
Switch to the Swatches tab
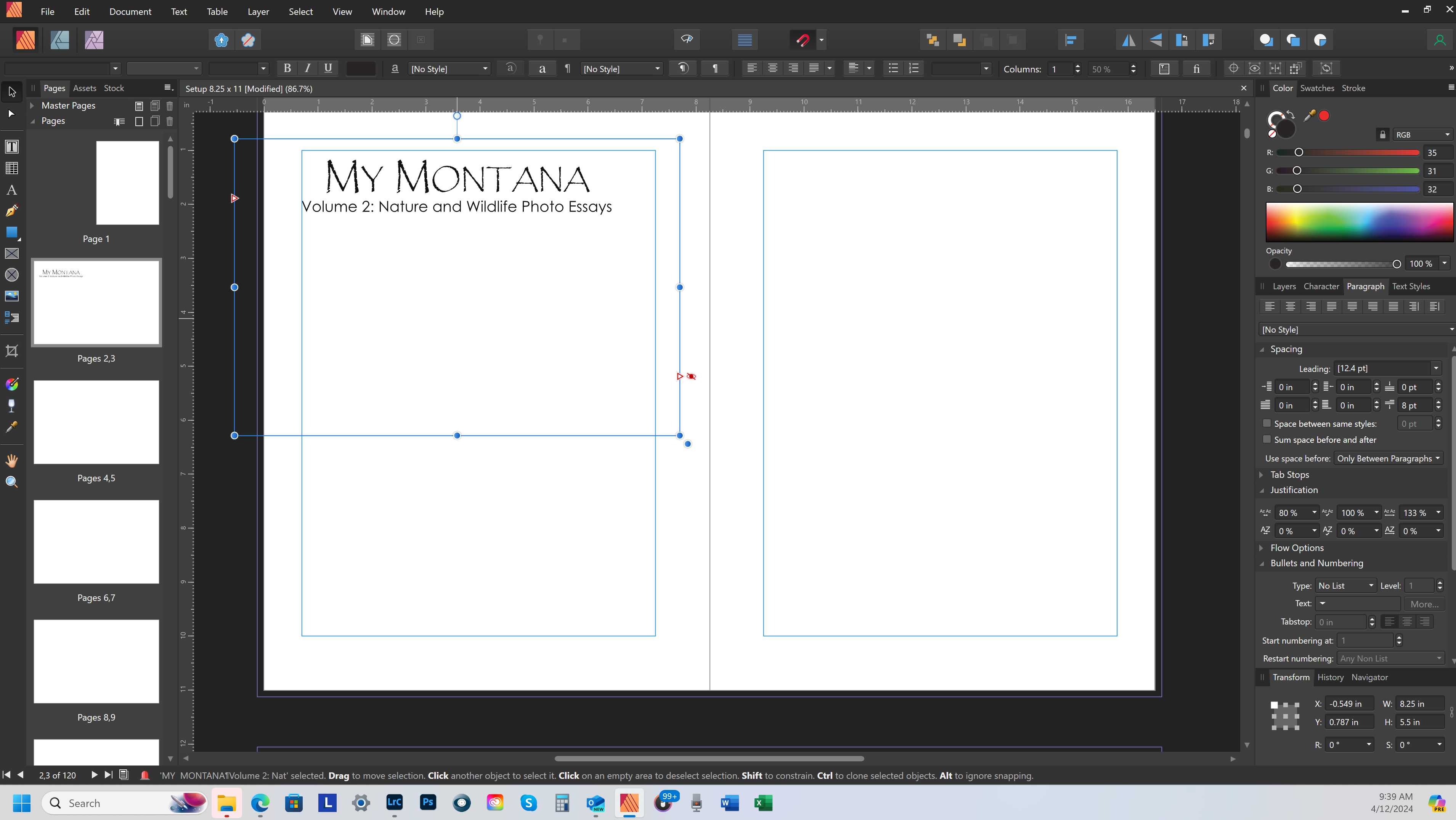[x=1317, y=88]
